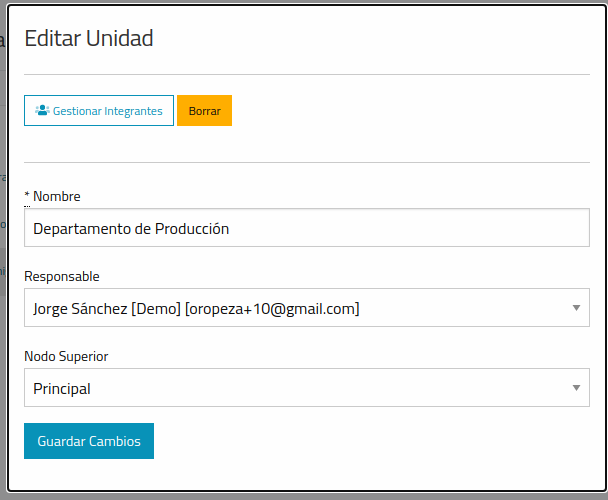
Task: Open the Nodo Superior dropdown
Action: [300, 388]
